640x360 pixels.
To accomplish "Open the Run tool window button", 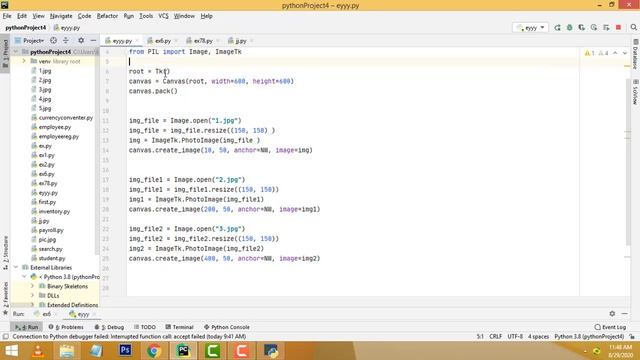I will [x=26, y=327].
